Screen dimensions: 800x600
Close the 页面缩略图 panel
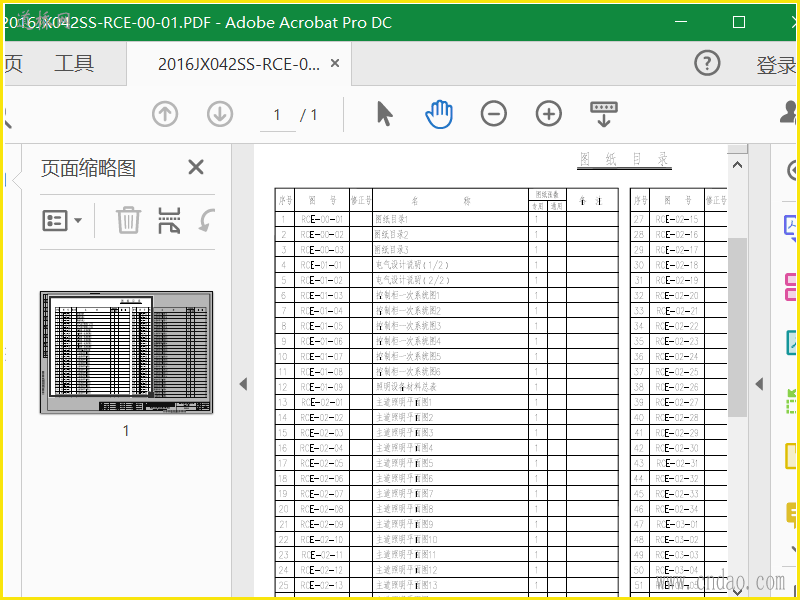tap(196, 167)
